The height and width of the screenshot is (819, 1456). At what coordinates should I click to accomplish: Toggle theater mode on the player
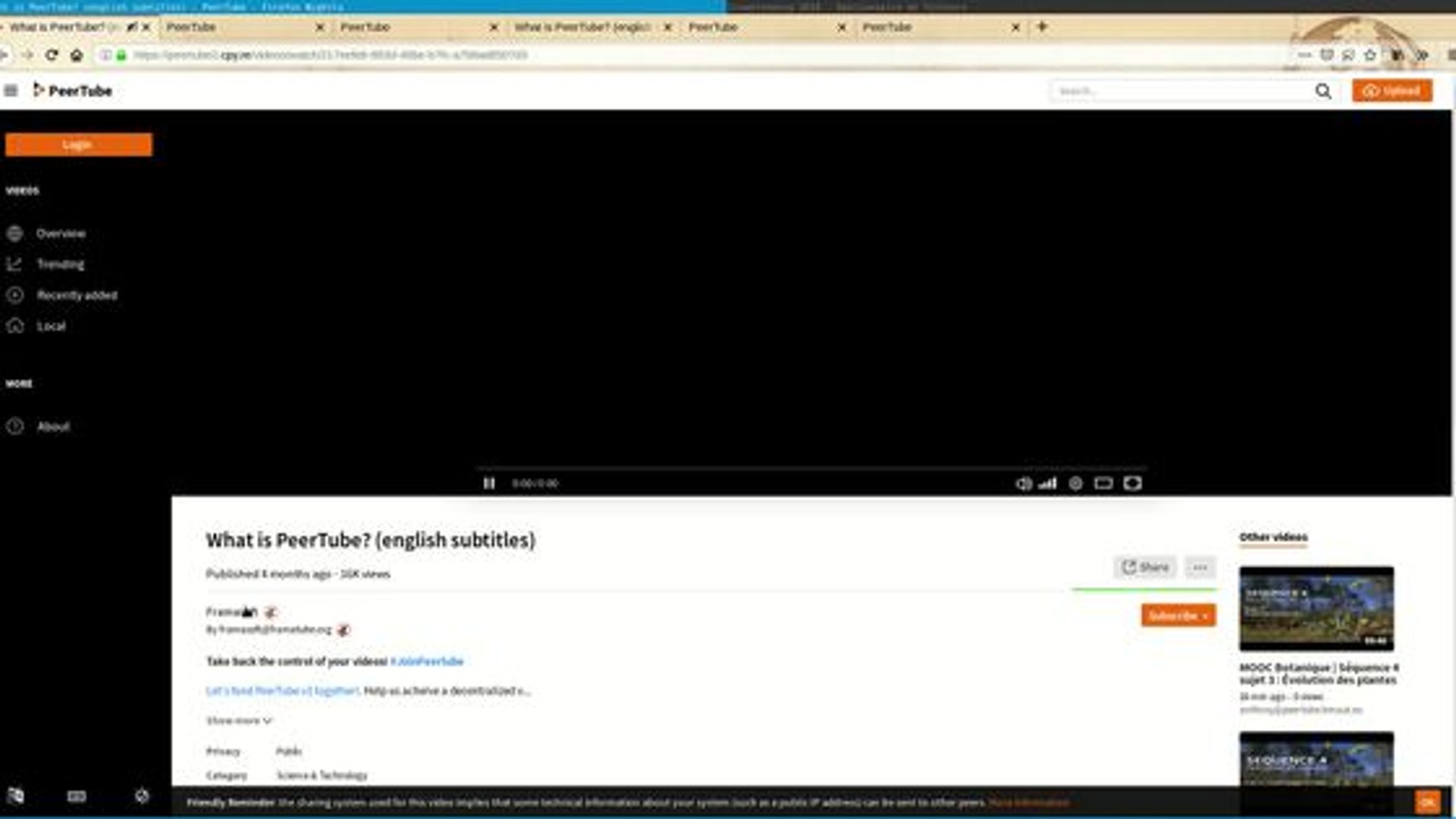pos(1103,483)
